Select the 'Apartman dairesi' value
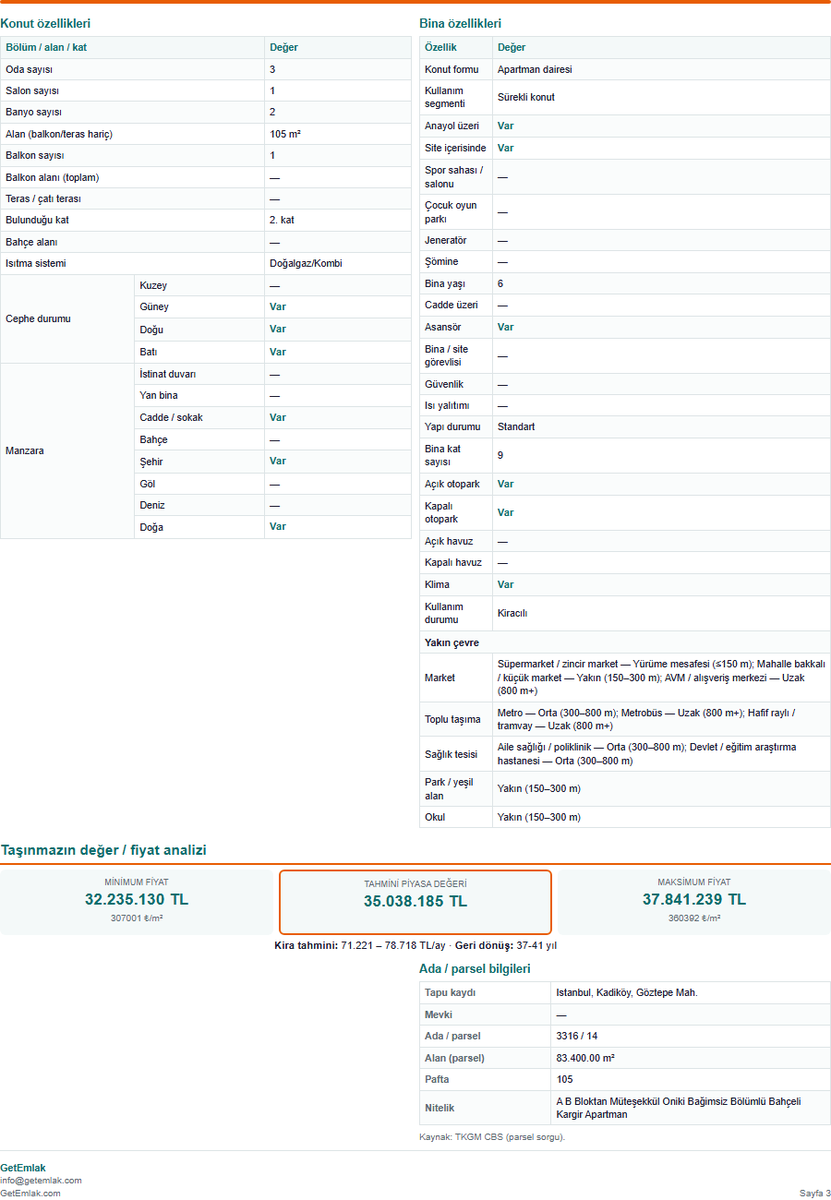This screenshot has height=1200, width=831. (x=535, y=70)
